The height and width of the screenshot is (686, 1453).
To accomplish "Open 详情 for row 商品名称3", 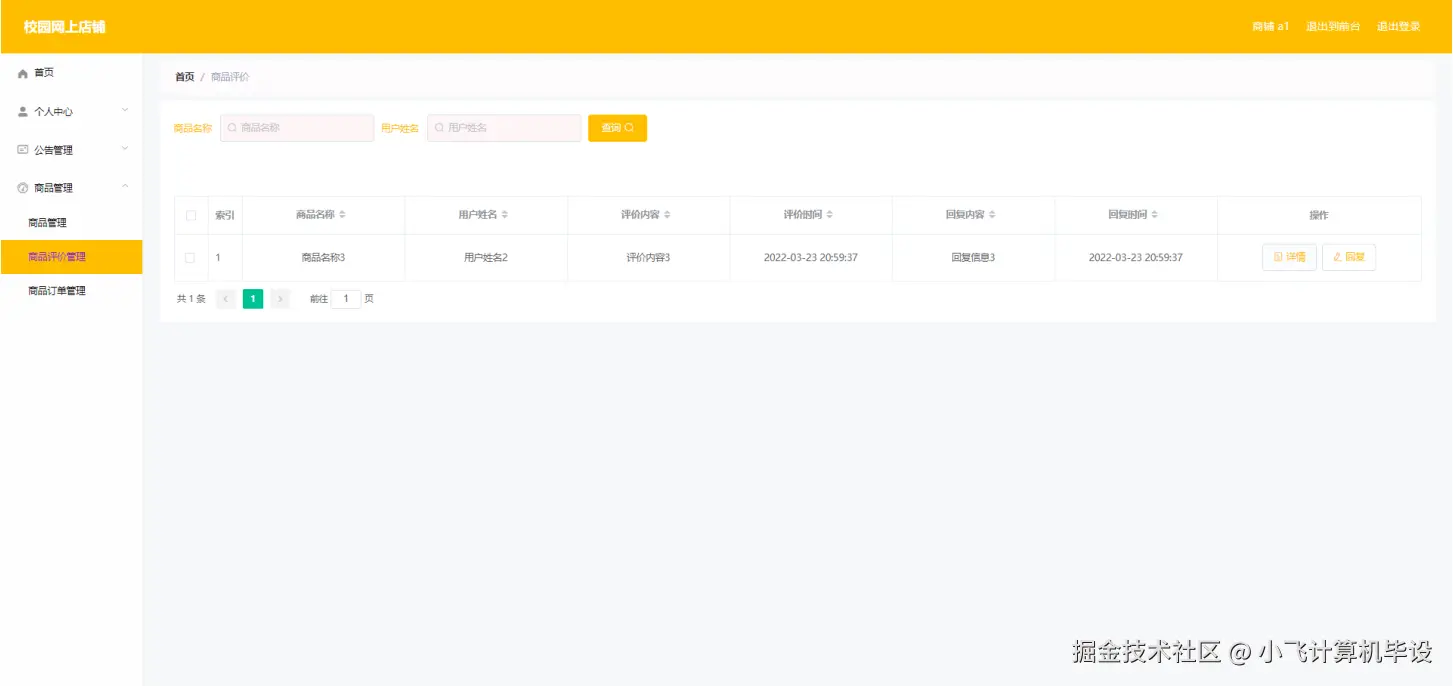I will click(1289, 257).
